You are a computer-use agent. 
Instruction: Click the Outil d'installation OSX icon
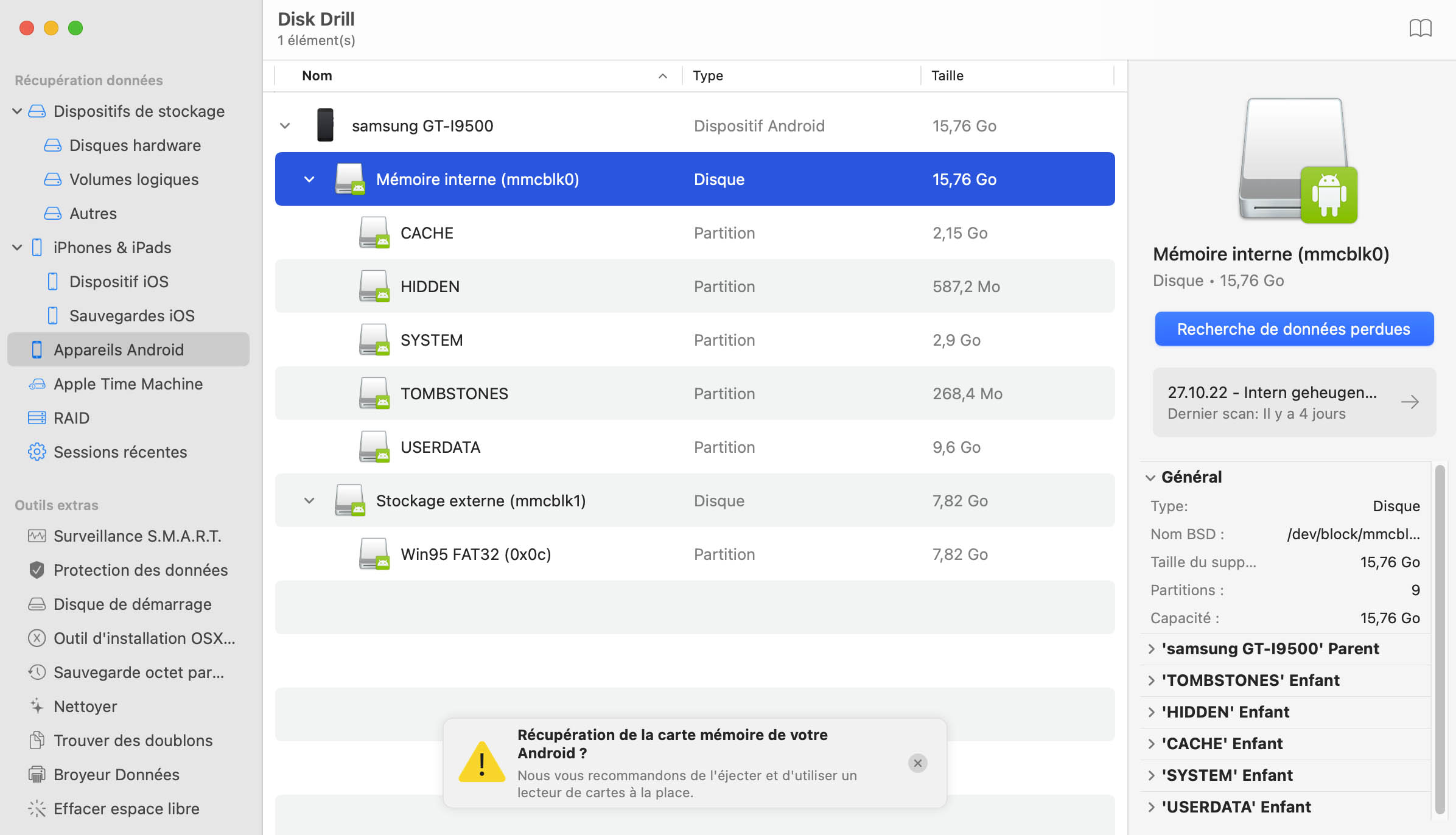click(x=37, y=638)
